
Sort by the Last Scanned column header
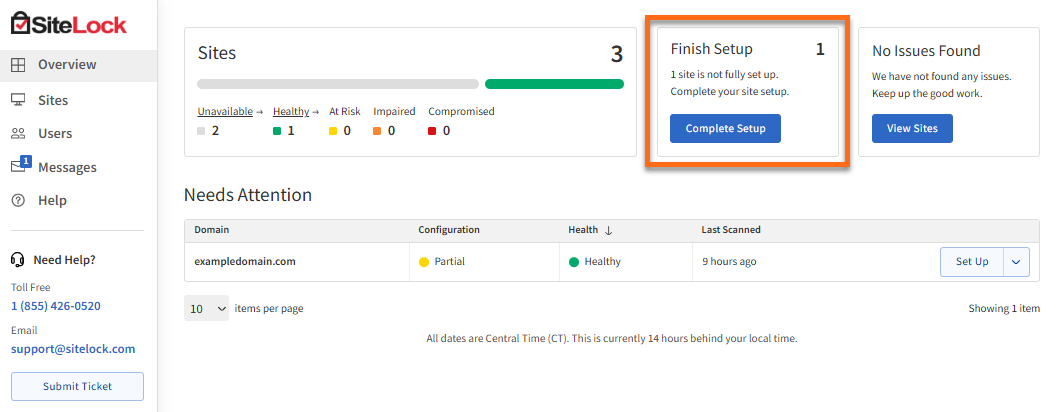pyautogui.click(x=731, y=230)
